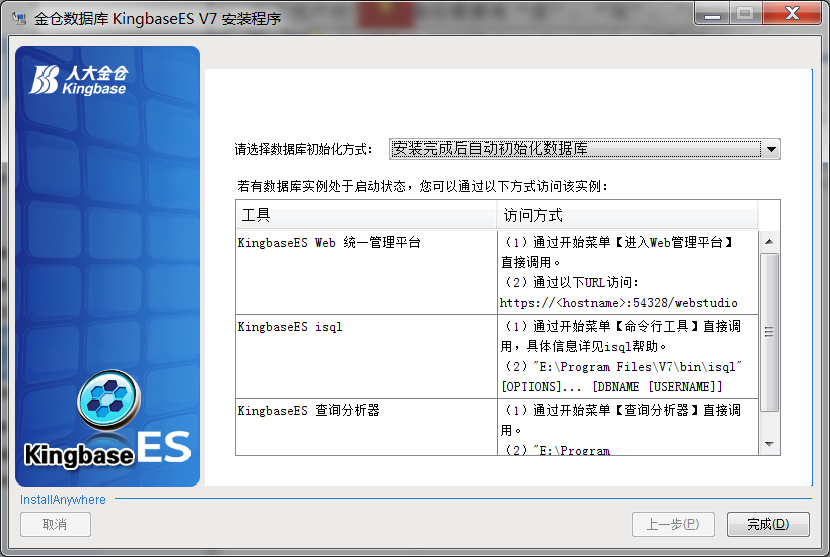Click the https://<hostname>:54328/webstudio URL text
The width and height of the screenshot is (830, 557).
pyautogui.click(x=618, y=303)
